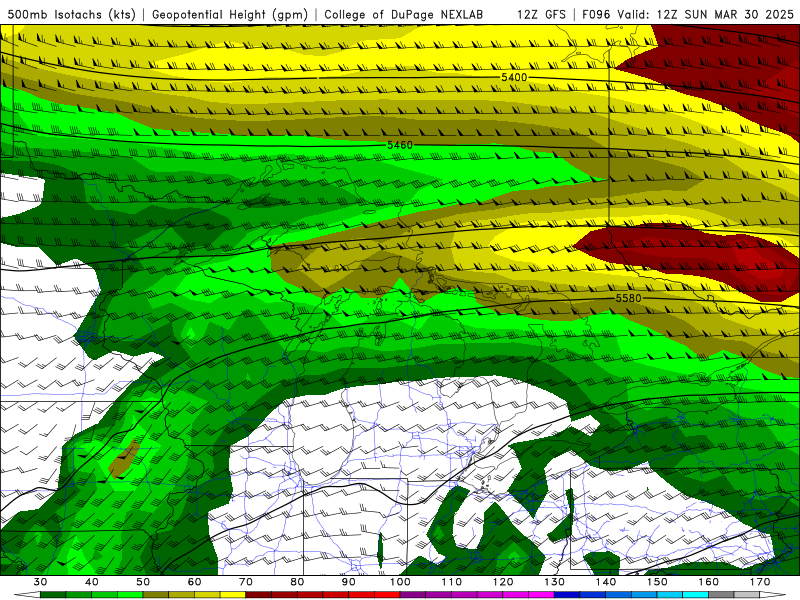The width and height of the screenshot is (800, 600).
Task: Click the 160 value on the color scale
Action: [x=709, y=582]
